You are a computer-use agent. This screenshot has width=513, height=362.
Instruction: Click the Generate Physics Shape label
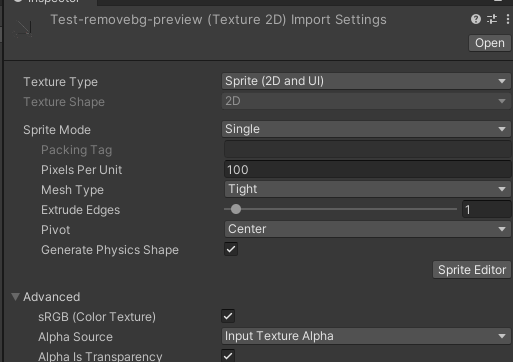pos(110,250)
